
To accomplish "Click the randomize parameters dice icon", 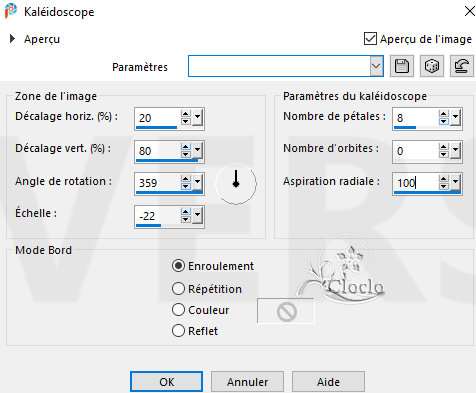I will (x=432, y=66).
